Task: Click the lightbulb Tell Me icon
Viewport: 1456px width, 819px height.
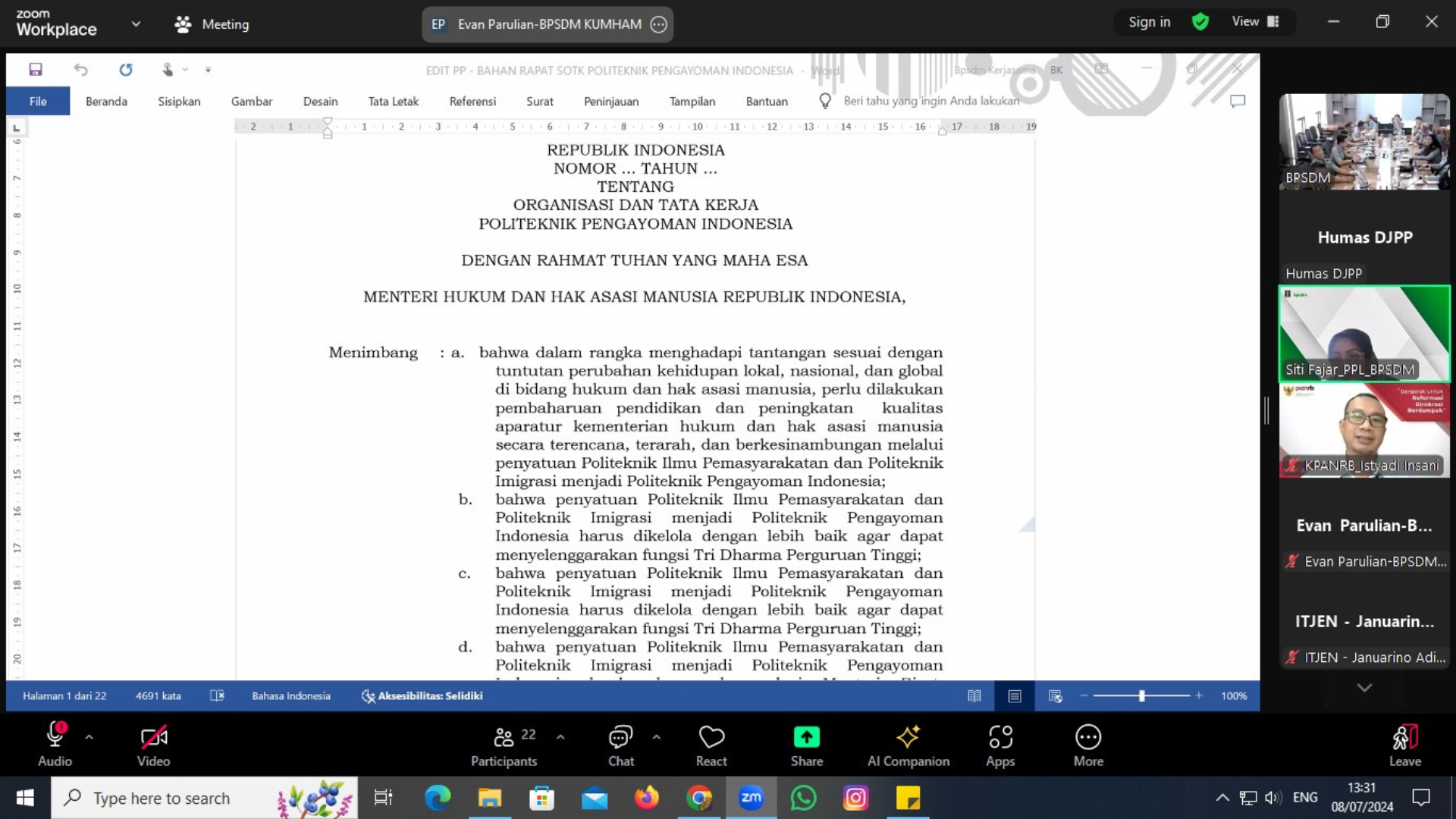Action: pos(825,100)
